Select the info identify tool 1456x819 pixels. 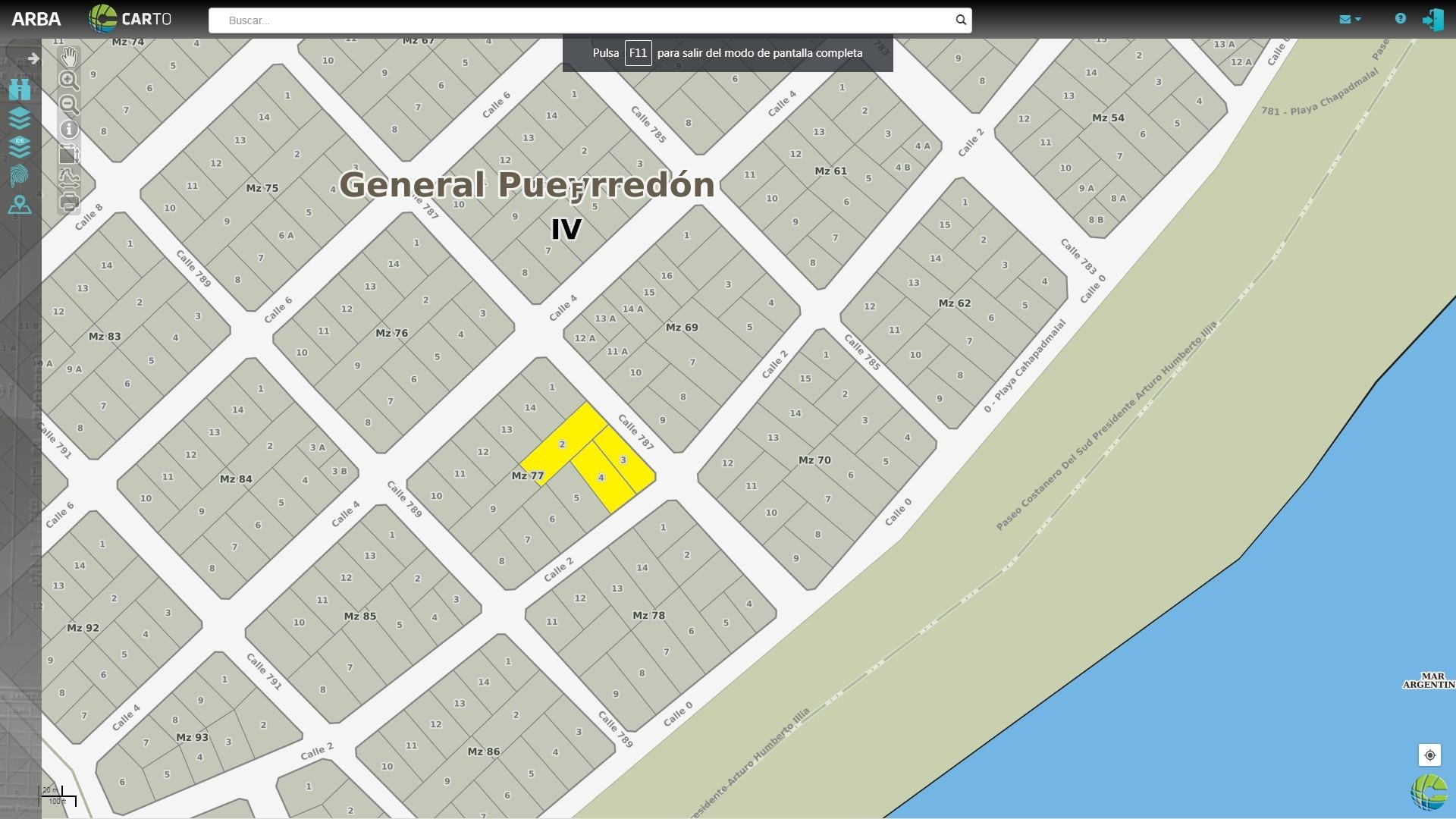pyautogui.click(x=69, y=130)
